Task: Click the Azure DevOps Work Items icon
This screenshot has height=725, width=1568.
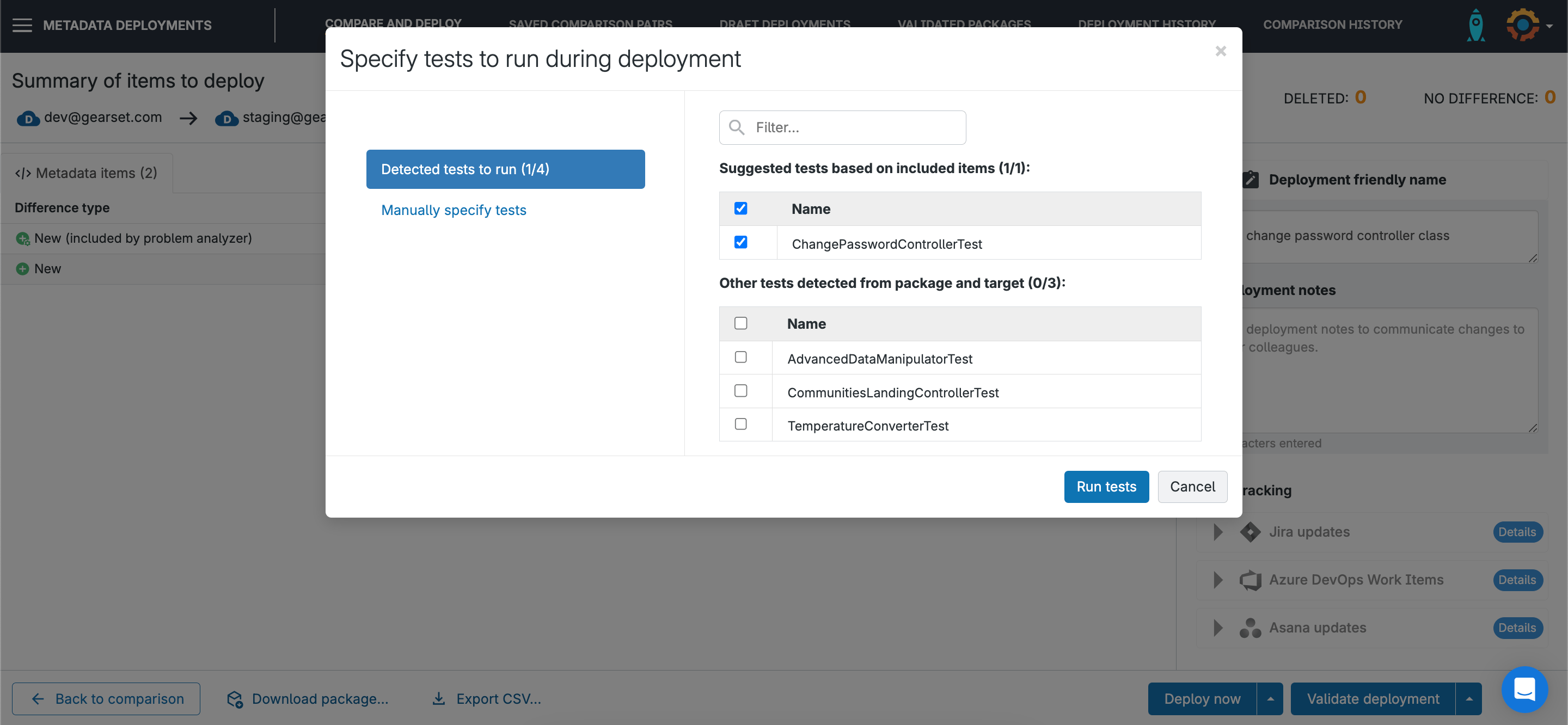Action: pyautogui.click(x=1249, y=580)
